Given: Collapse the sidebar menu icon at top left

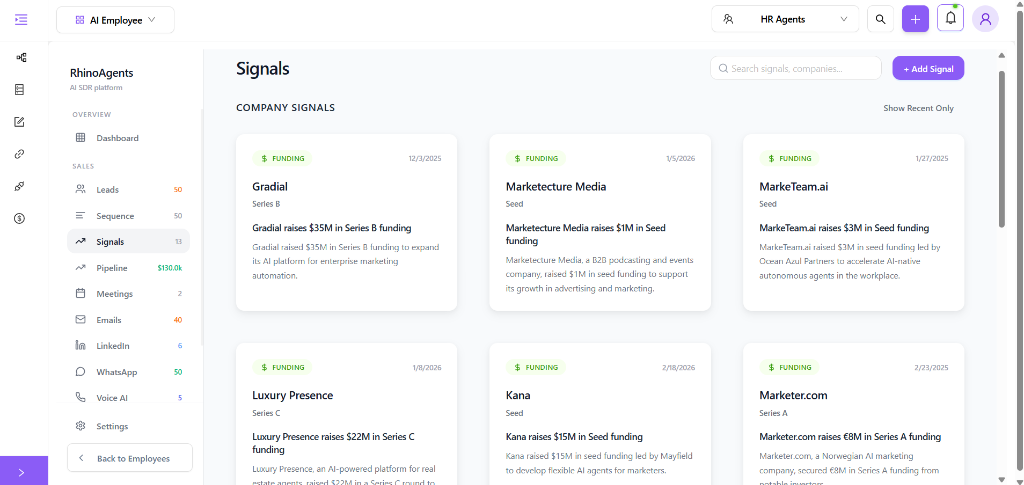Looking at the screenshot, I should click(21, 20).
